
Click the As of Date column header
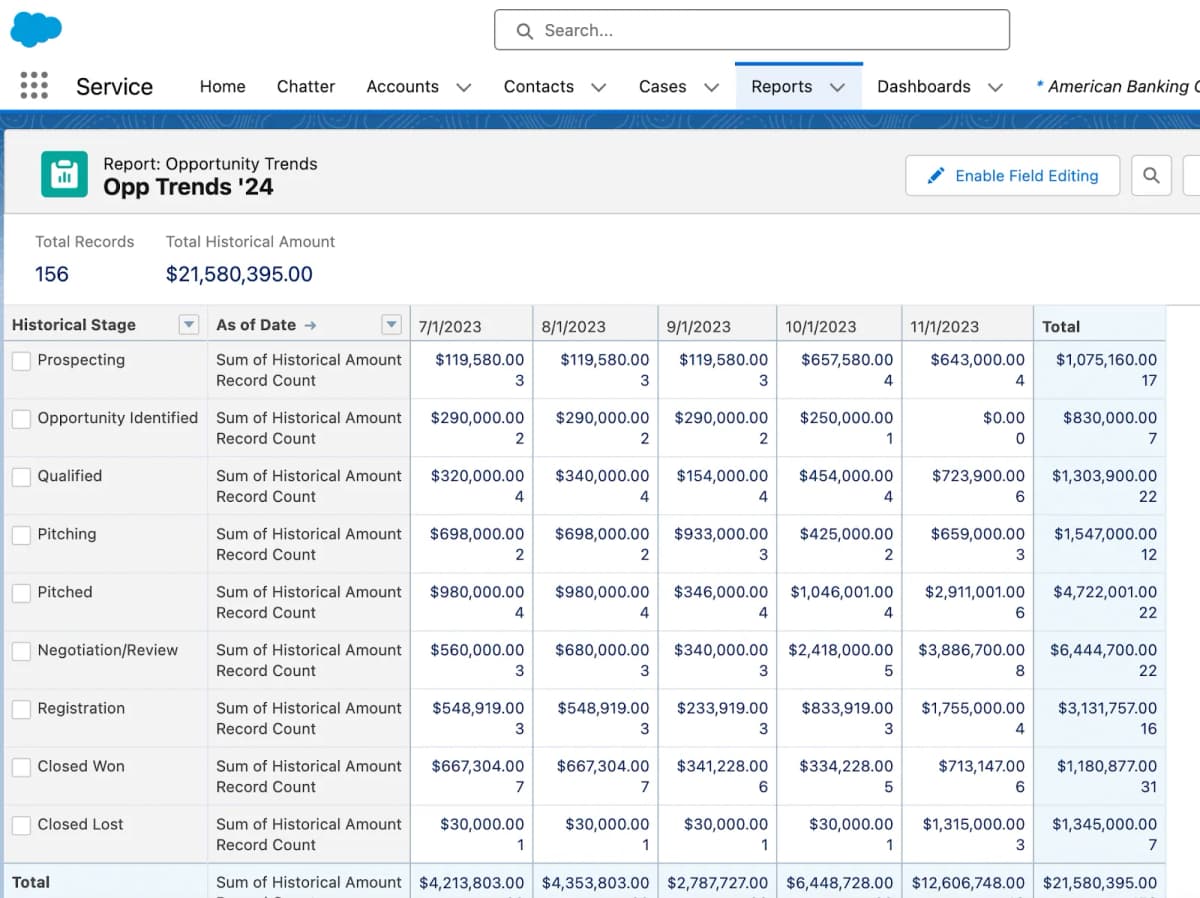[x=256, y=325]
